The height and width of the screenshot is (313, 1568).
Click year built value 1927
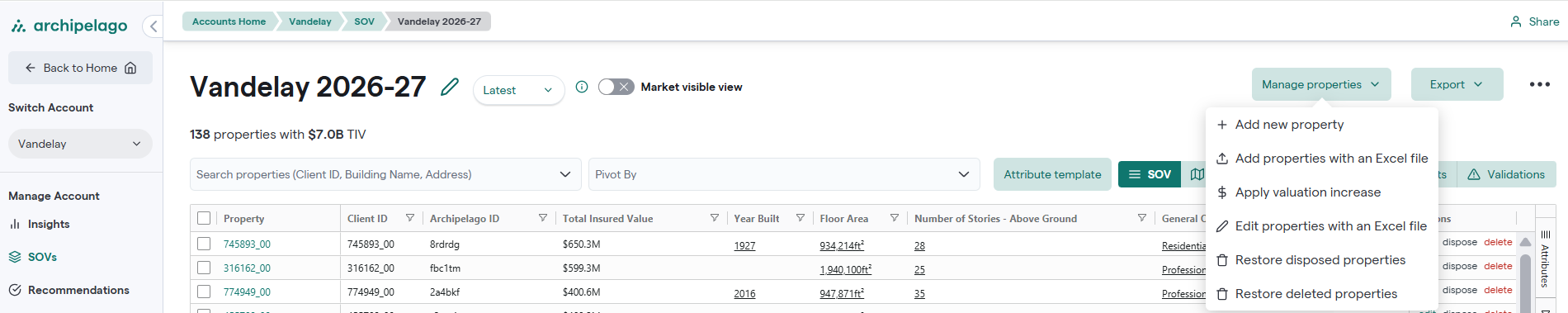tap(744, 245)
